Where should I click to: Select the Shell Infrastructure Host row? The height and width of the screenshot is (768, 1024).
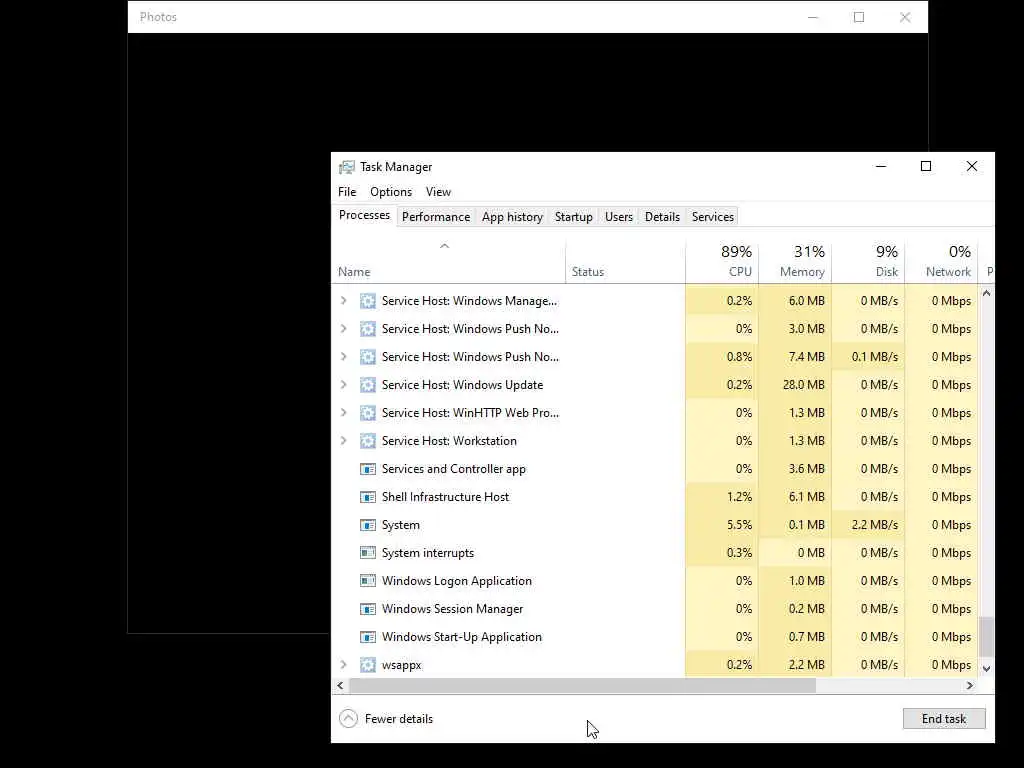(655, 497)
